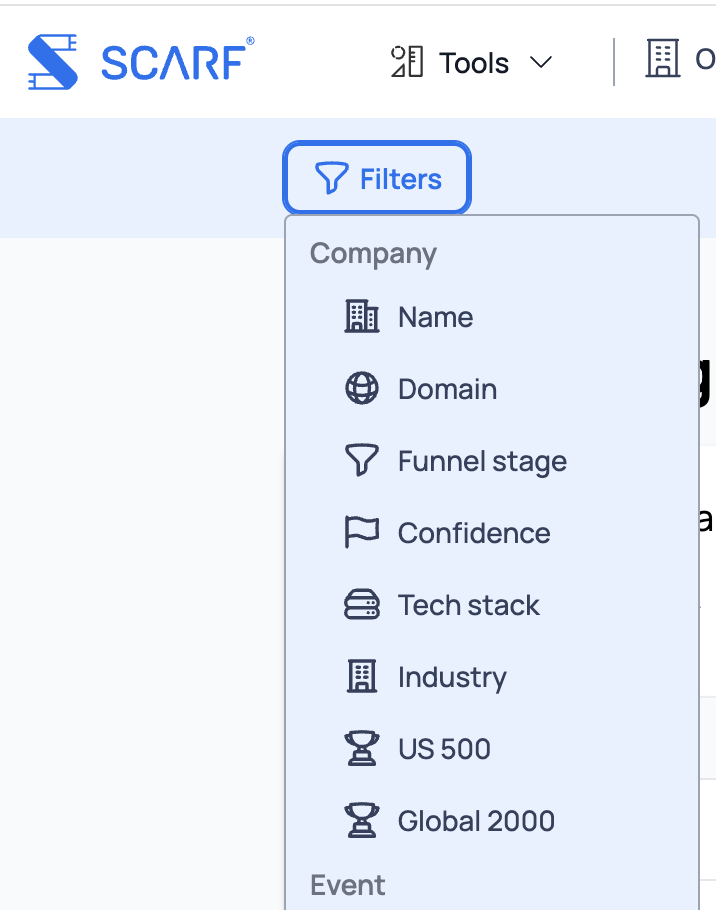Toggle the Filters button
The image size is (716, 910).
377,179
